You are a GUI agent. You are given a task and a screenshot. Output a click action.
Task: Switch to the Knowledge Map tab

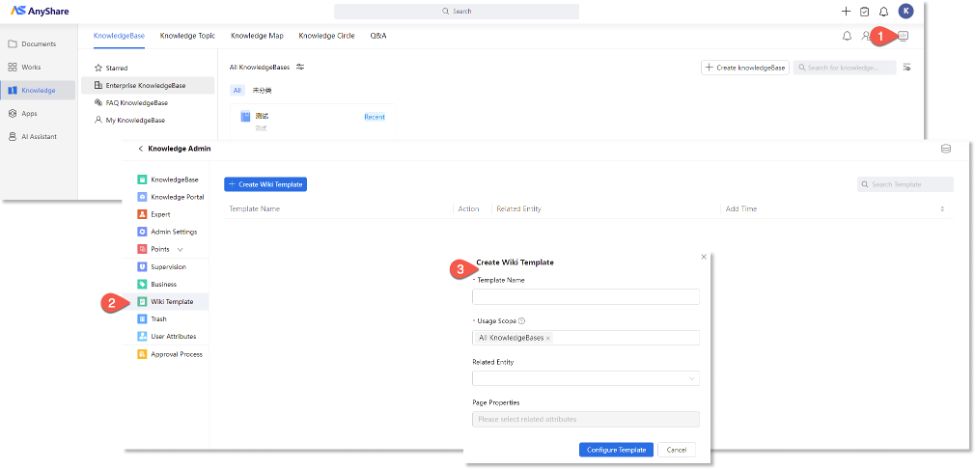click(257, 36)
